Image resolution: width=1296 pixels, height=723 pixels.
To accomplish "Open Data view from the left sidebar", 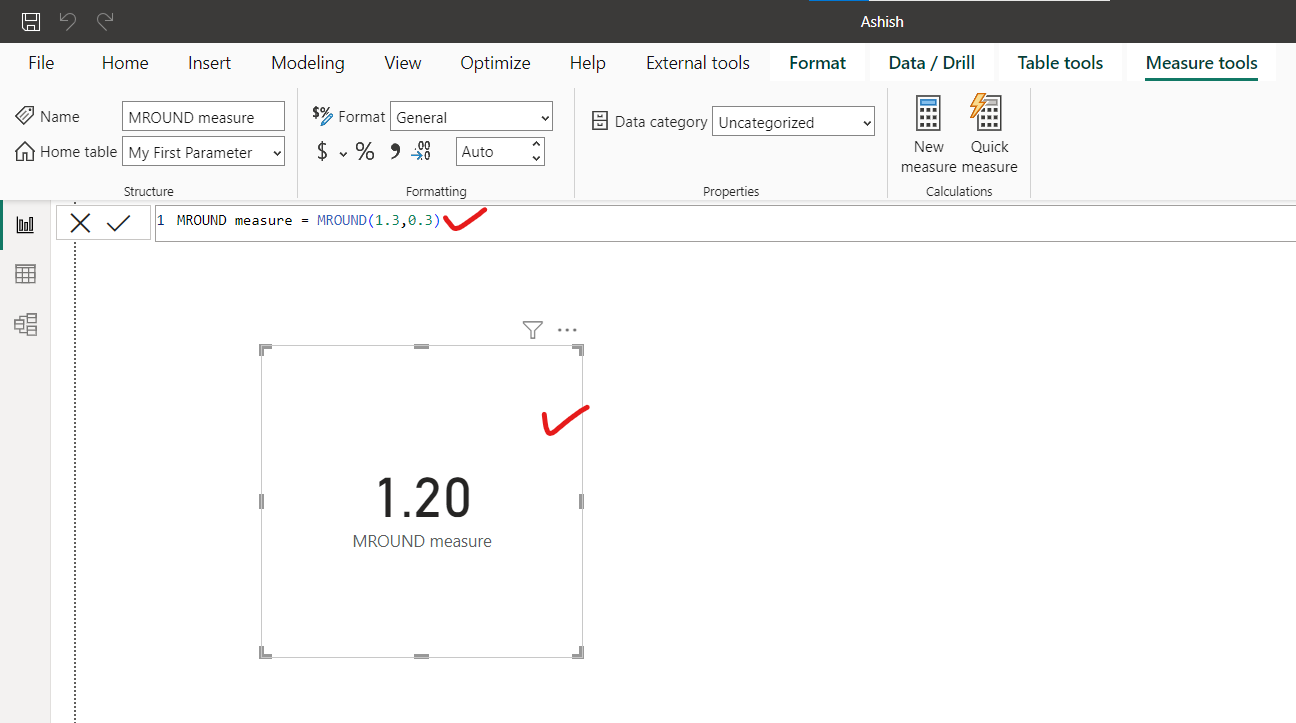I will pos(25,273).
